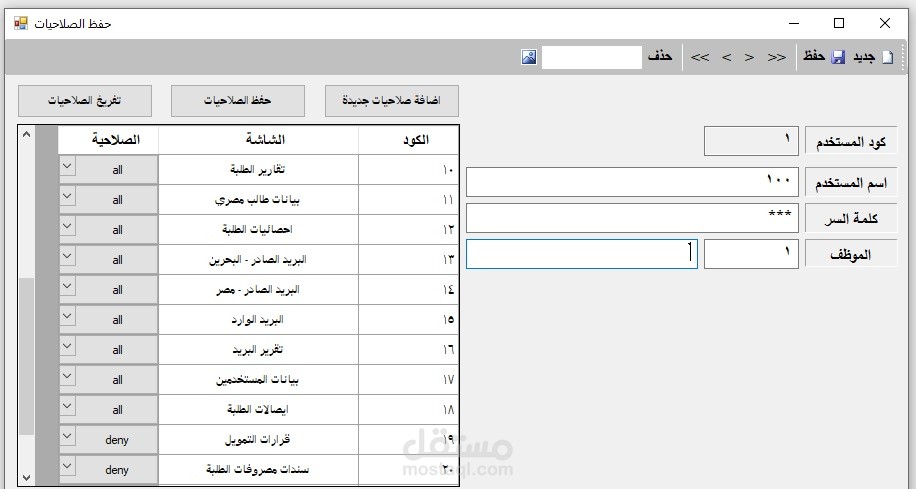This screenshot has width=916, height=489.
Task: Click in the كلمة السر password field
Action: tap(632, 217)
